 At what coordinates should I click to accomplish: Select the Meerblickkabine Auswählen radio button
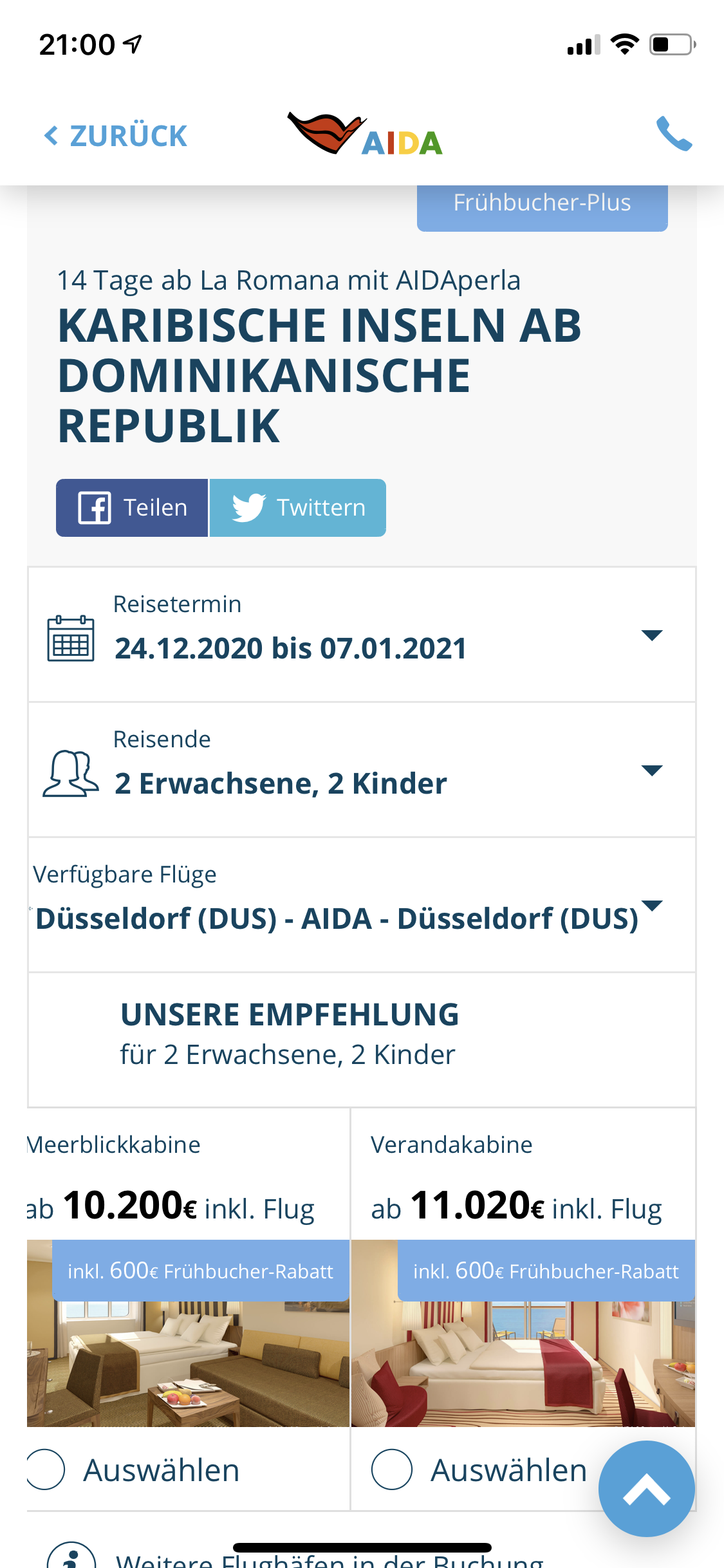tap(45, 1469)
